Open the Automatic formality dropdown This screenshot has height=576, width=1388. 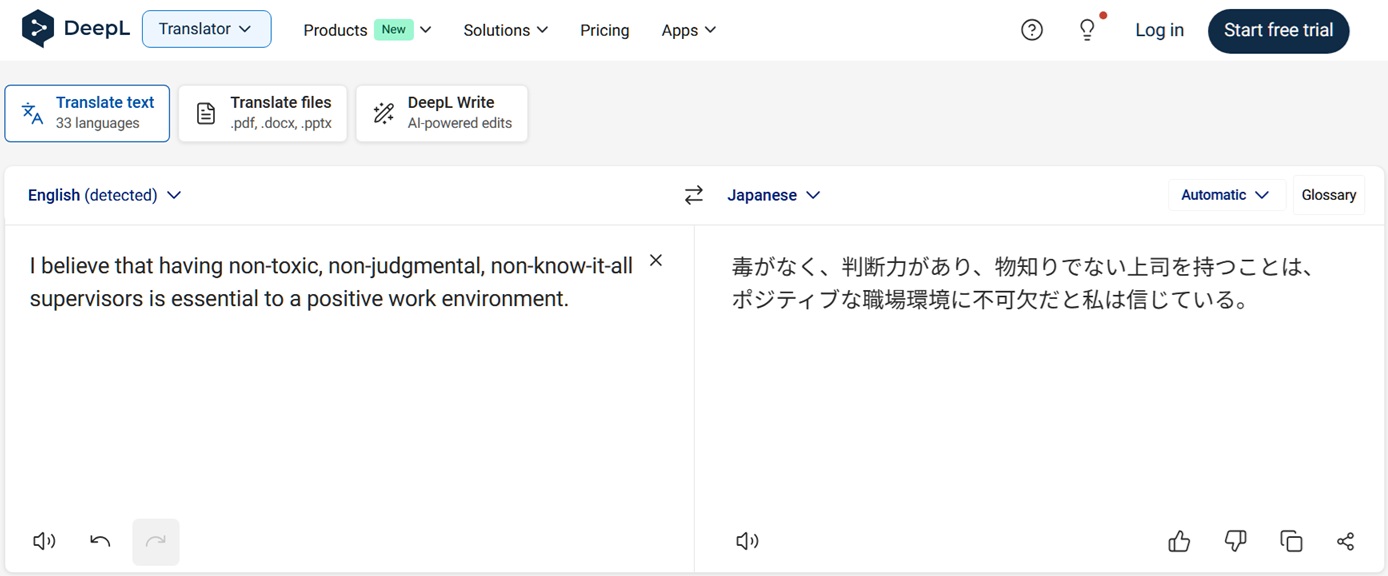click(1225, 195)
